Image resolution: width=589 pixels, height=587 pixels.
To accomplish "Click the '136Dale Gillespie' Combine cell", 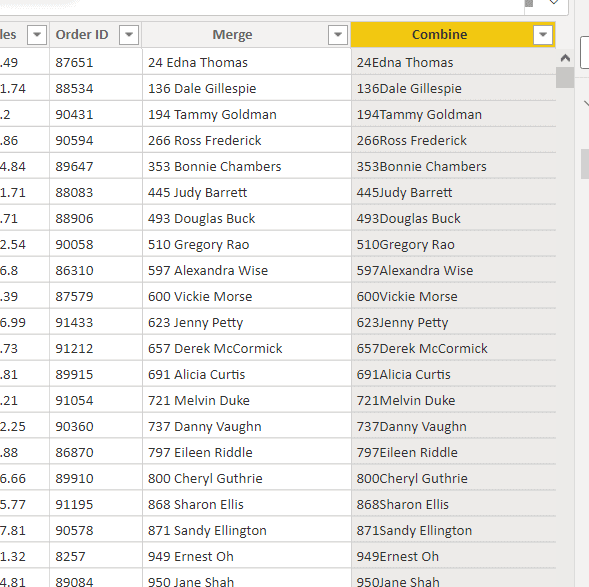I will 454,88.
